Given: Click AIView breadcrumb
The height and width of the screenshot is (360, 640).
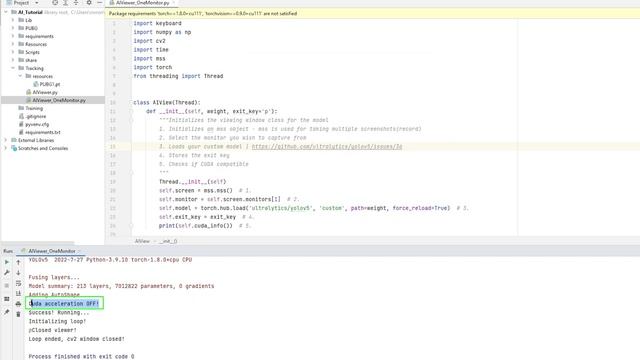Looking at the screenshot, I should [142, 241].
